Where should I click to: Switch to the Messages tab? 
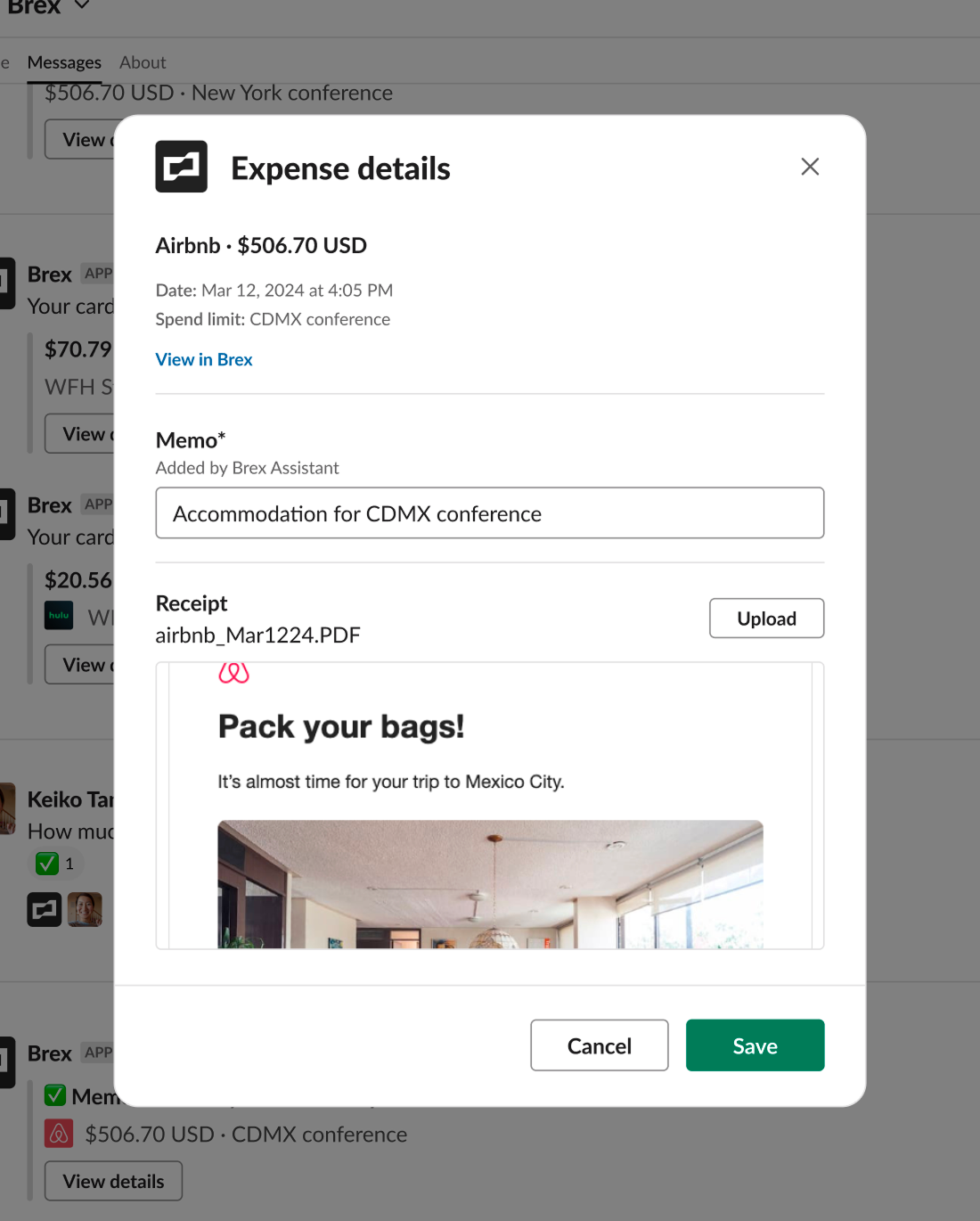pyautogui.click(x=64, y=62)
